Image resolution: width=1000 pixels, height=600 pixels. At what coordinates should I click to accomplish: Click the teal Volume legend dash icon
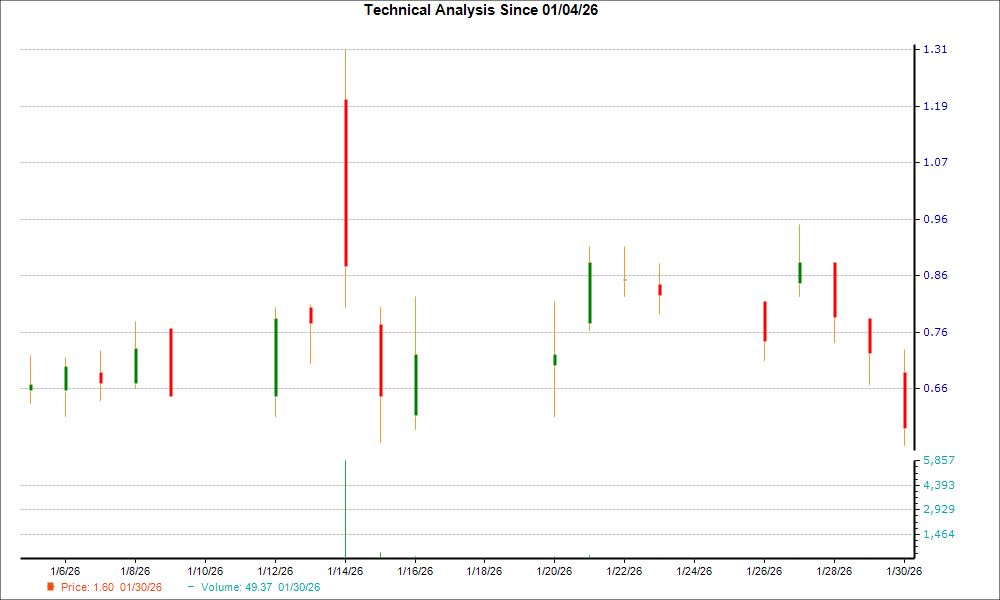[x=190, y=588]
